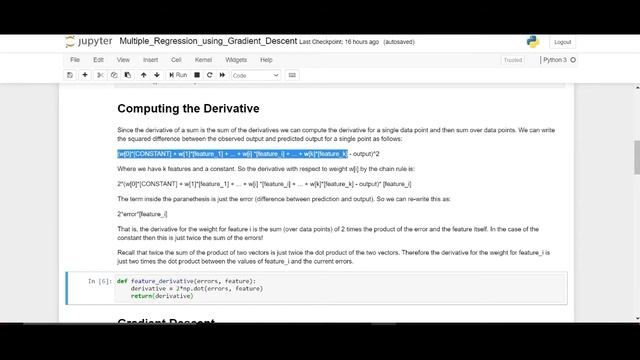Open the command palette keyboard icon
Image resolution: width=640 pixels, height=360 pixels.
click(x=292, y=75)
